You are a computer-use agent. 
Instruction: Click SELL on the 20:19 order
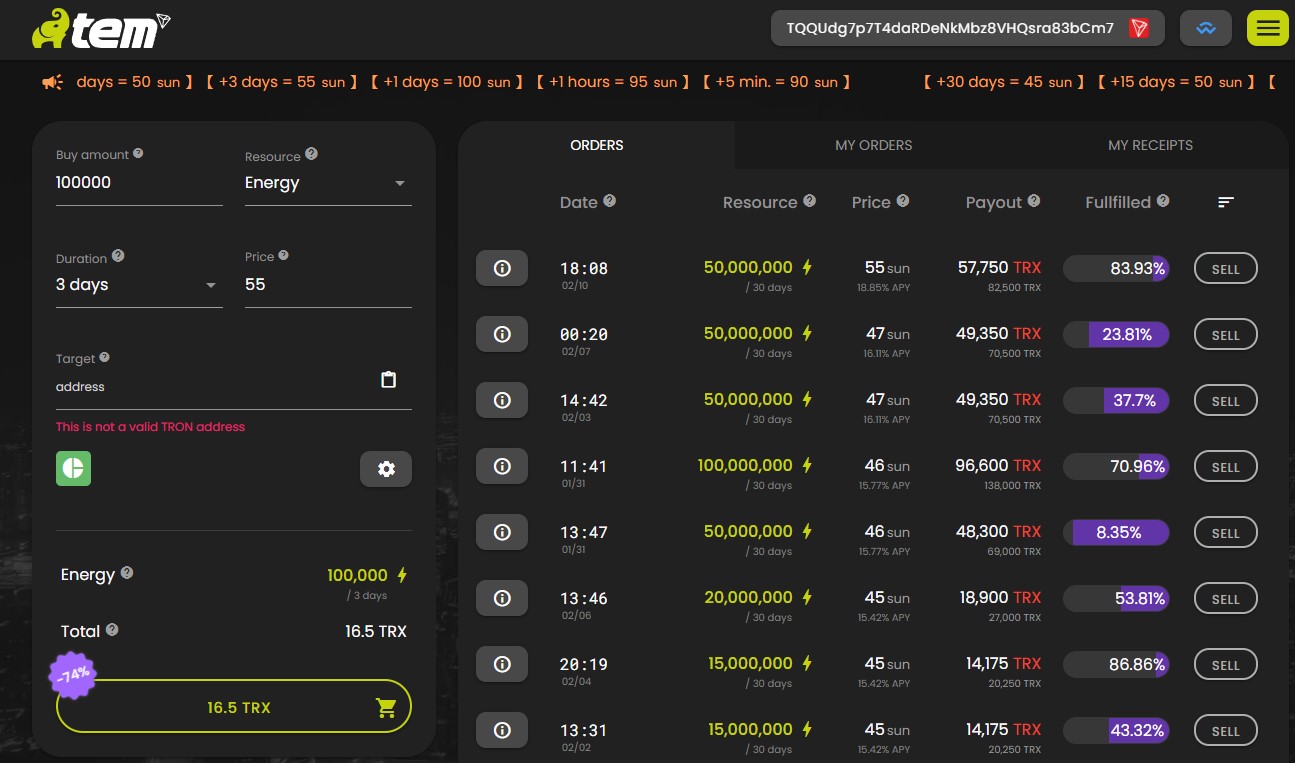click(x=1226, y=665)
